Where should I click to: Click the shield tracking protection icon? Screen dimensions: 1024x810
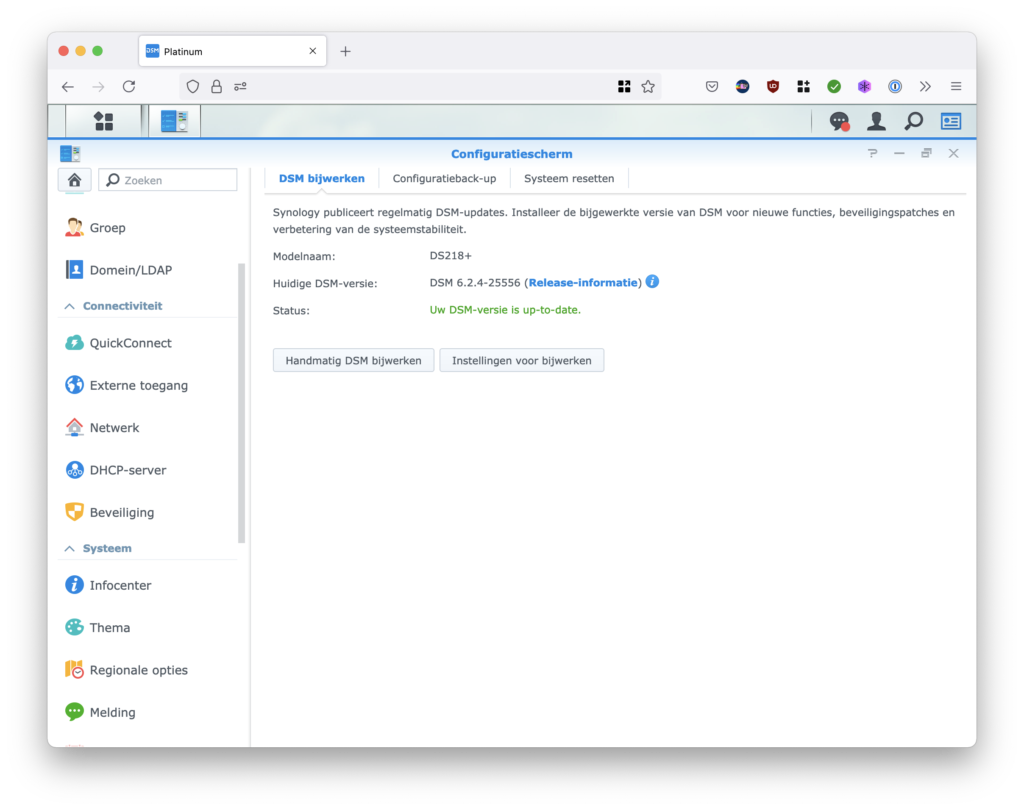point(193,86)
